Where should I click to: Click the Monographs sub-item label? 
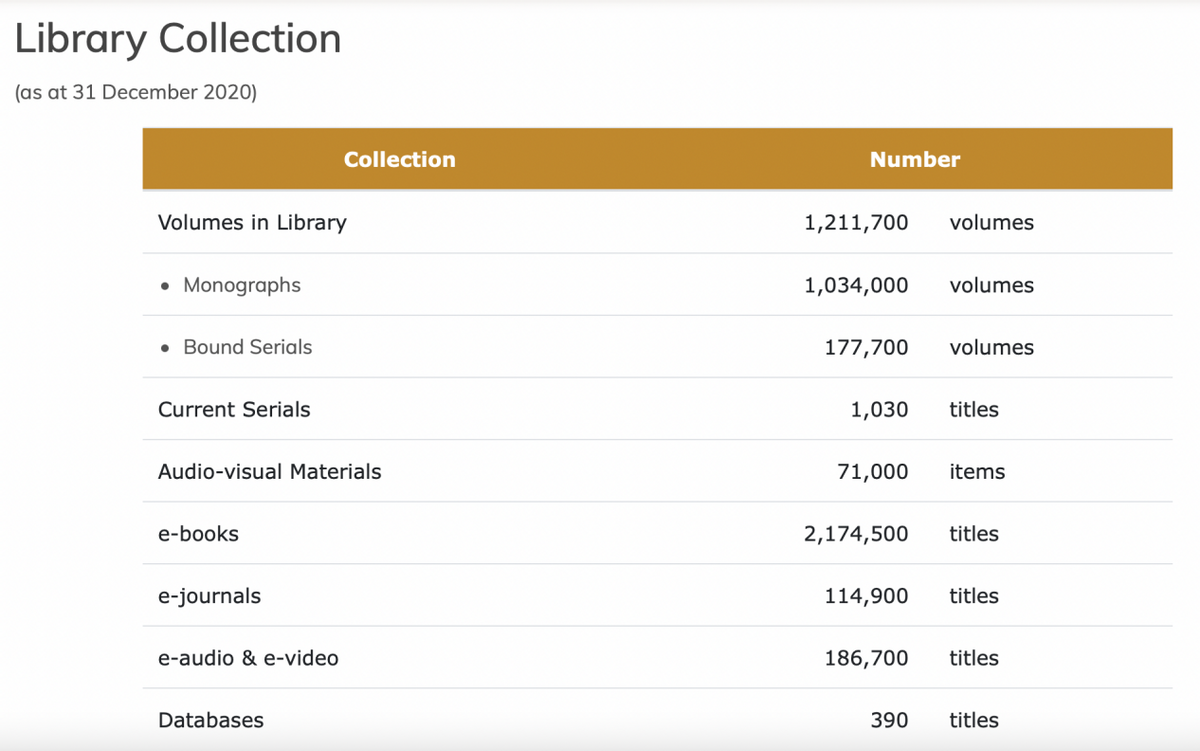pos(242,285)
